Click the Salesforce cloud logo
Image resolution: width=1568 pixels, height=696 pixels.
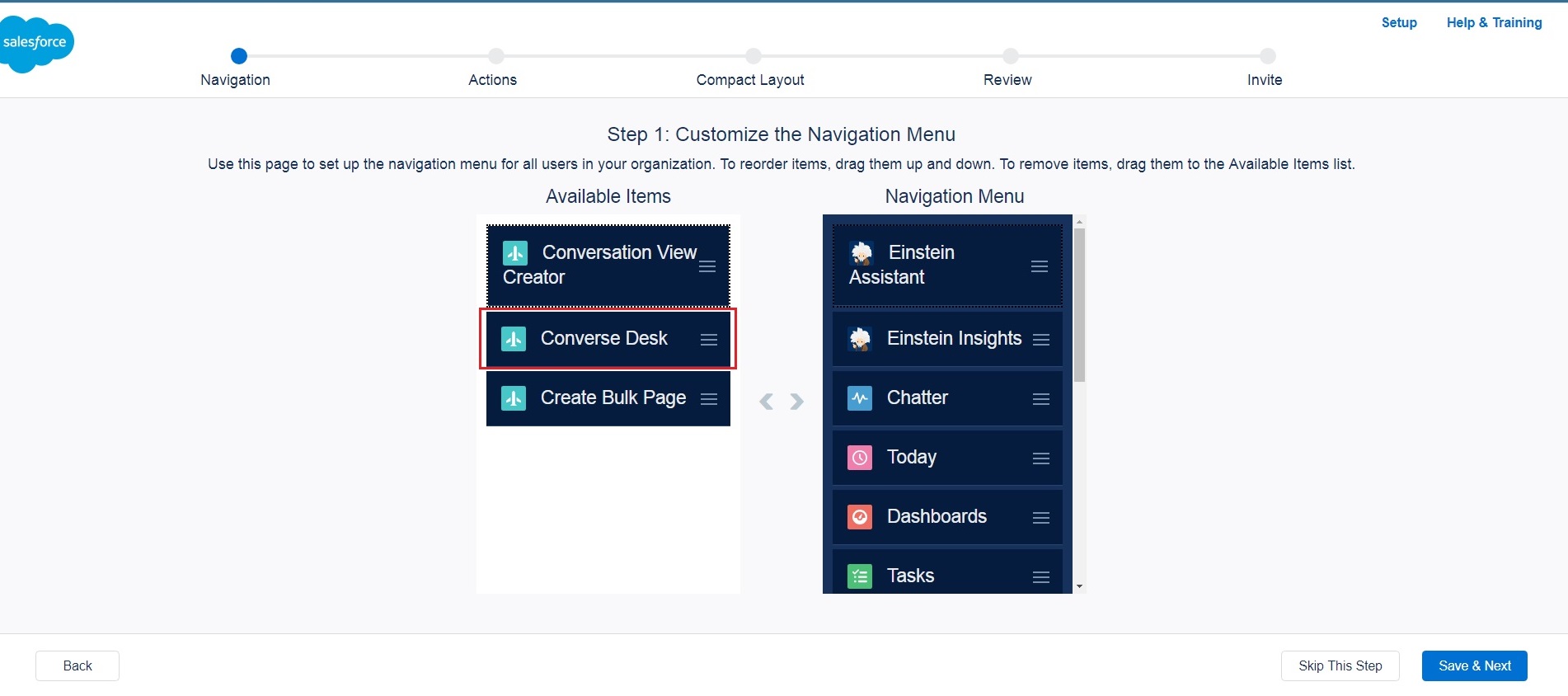(x=36, y=45)
